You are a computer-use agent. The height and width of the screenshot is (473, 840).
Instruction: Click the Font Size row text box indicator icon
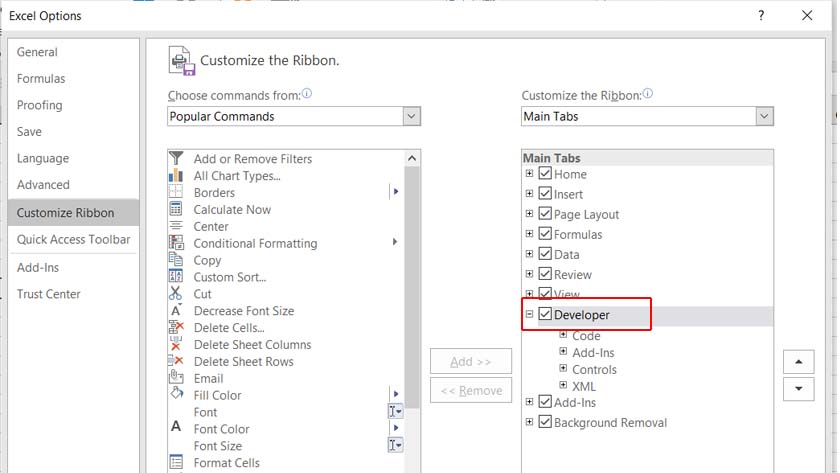click(395, 445)
